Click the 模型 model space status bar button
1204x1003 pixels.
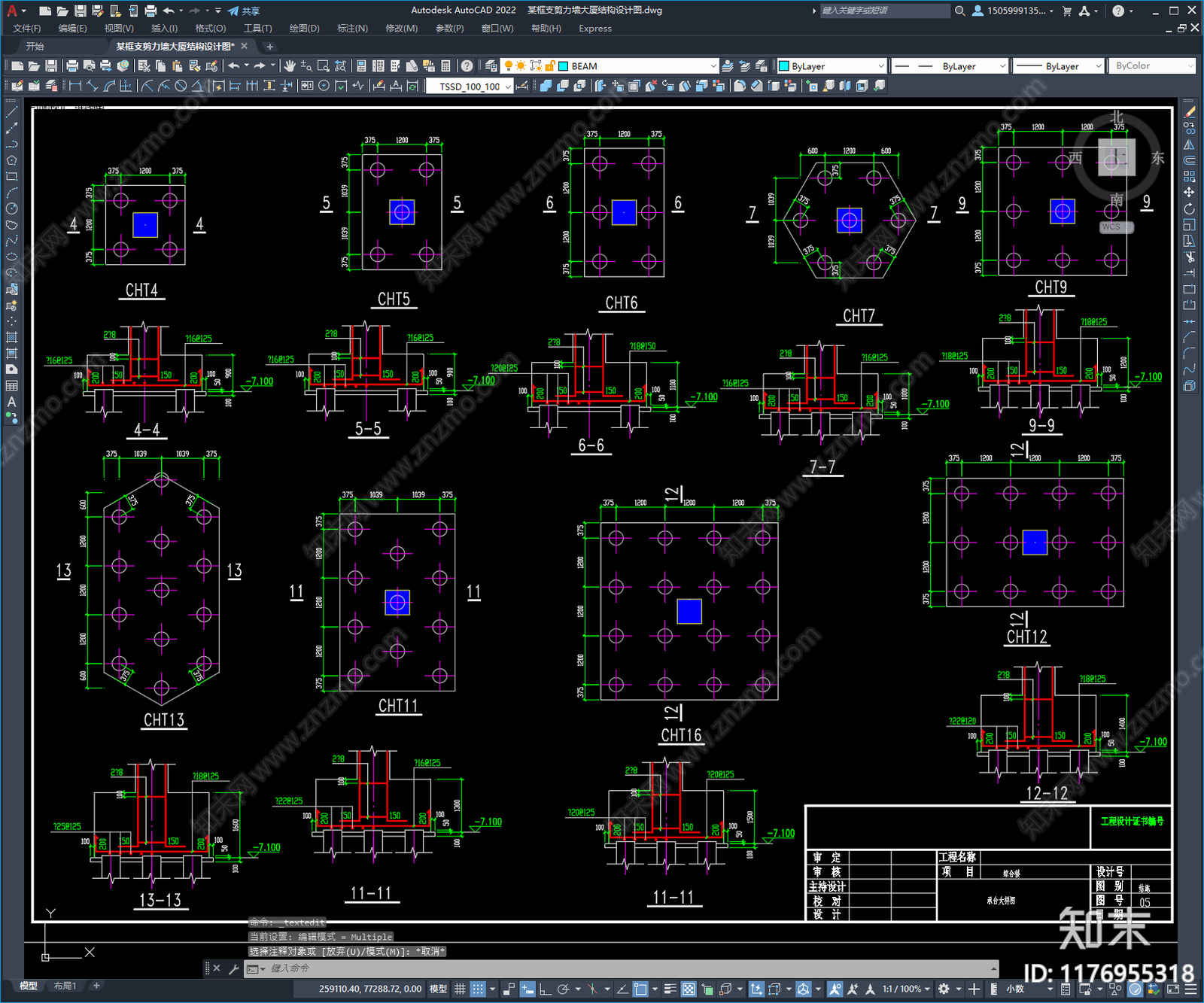point(438,989)
